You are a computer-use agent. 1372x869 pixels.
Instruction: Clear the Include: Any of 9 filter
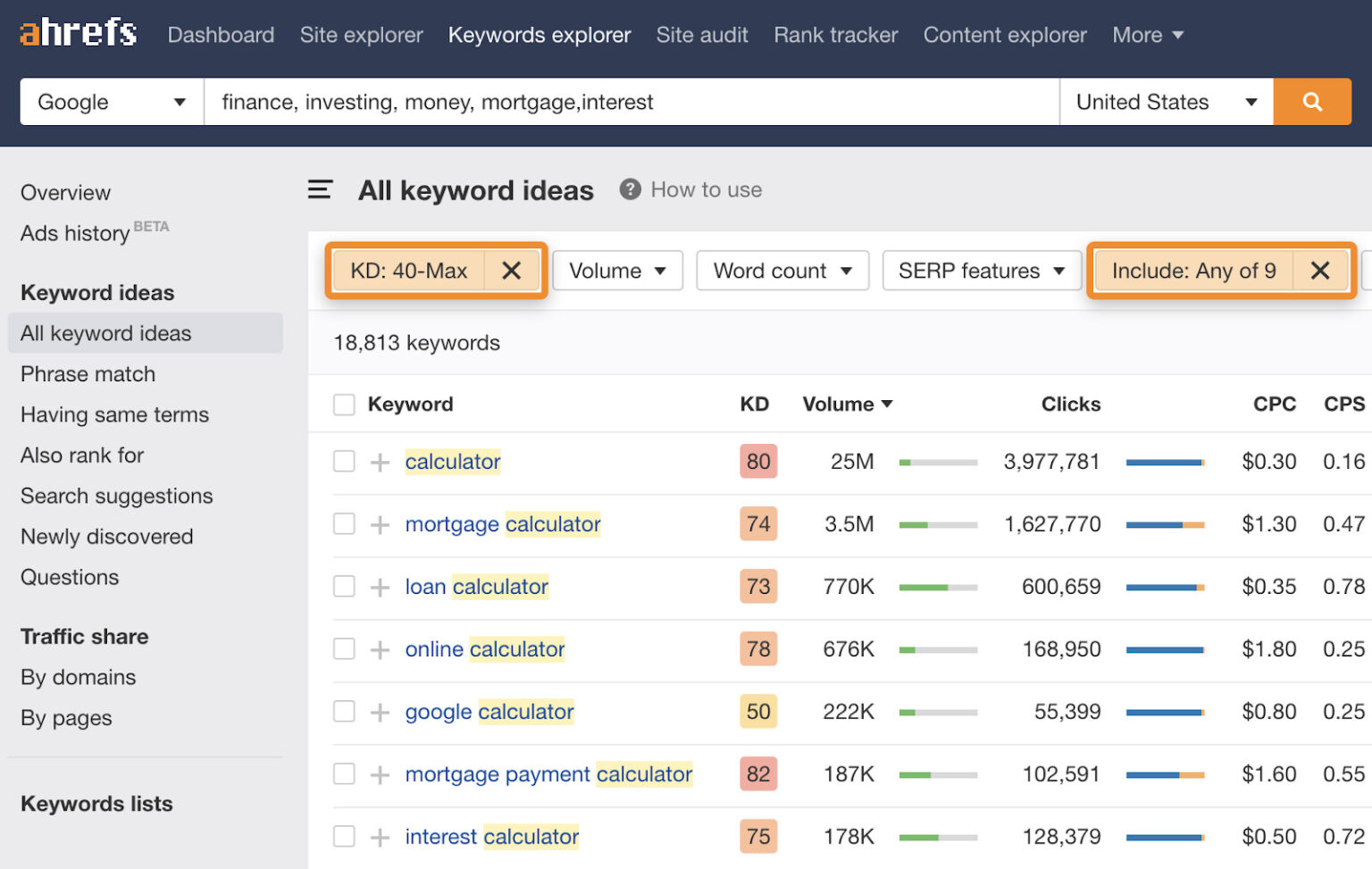tap(1320, 271)
